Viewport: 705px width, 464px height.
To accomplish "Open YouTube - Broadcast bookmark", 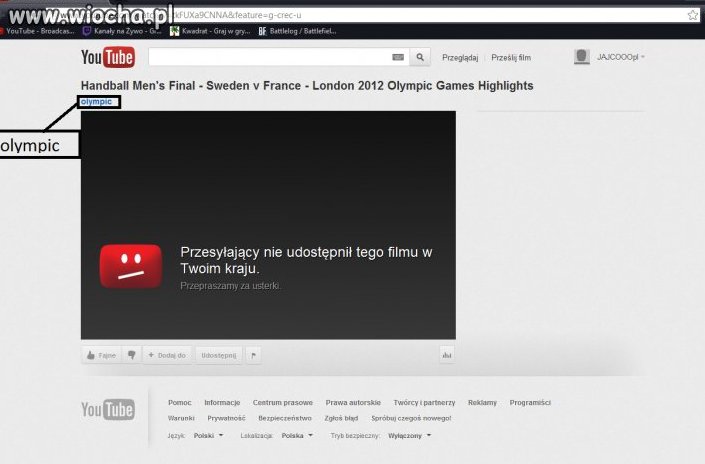I will click(37, 31).
